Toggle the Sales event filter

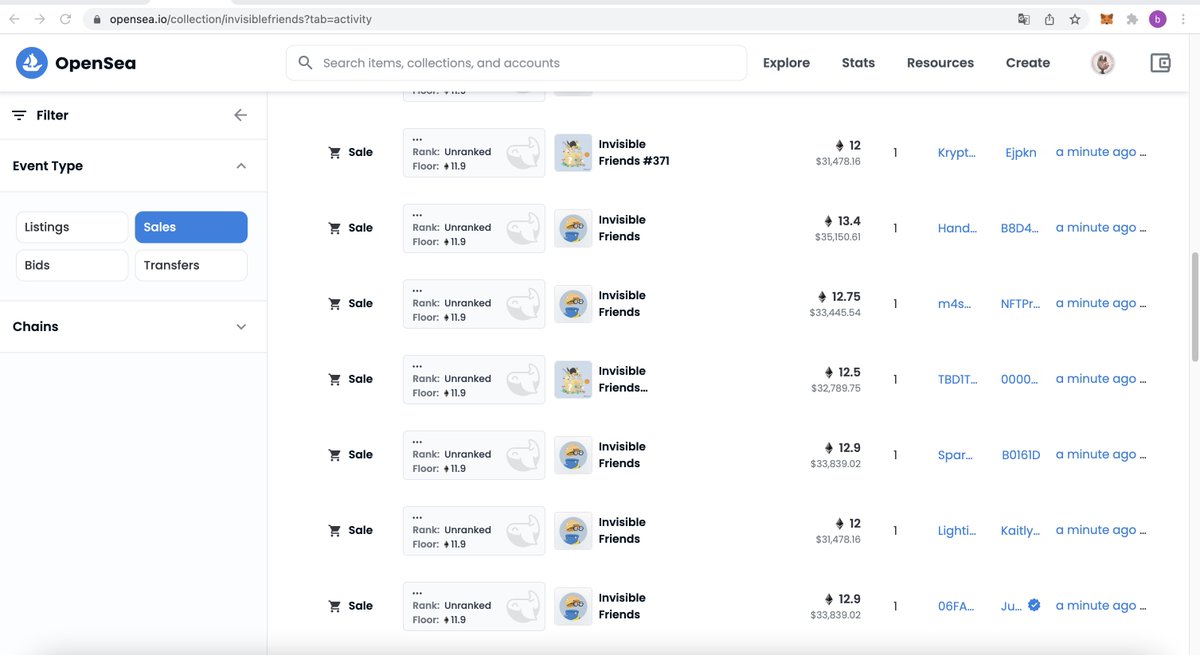coord(191,227)
